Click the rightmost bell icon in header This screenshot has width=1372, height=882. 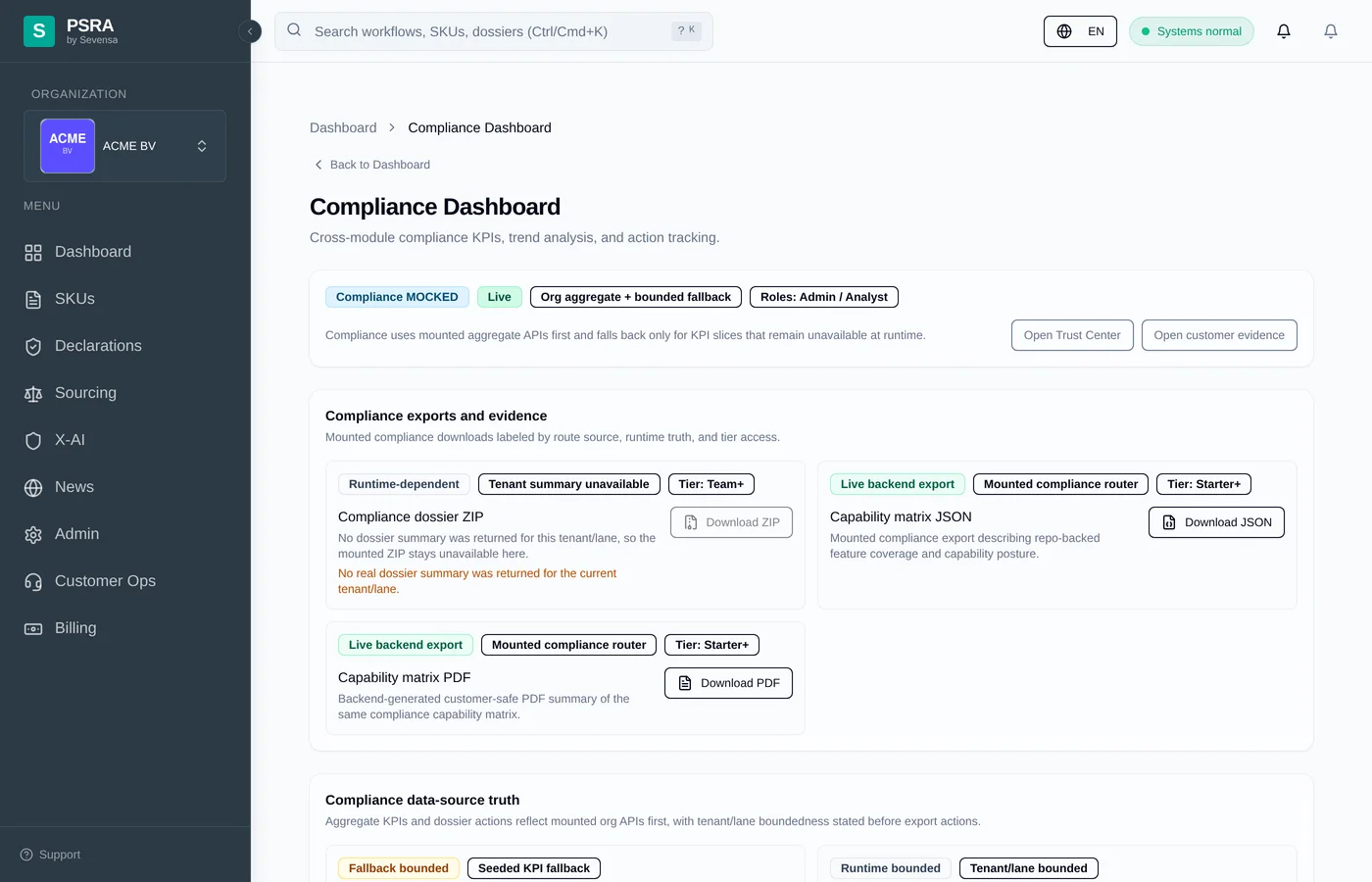coord(1331,31)
